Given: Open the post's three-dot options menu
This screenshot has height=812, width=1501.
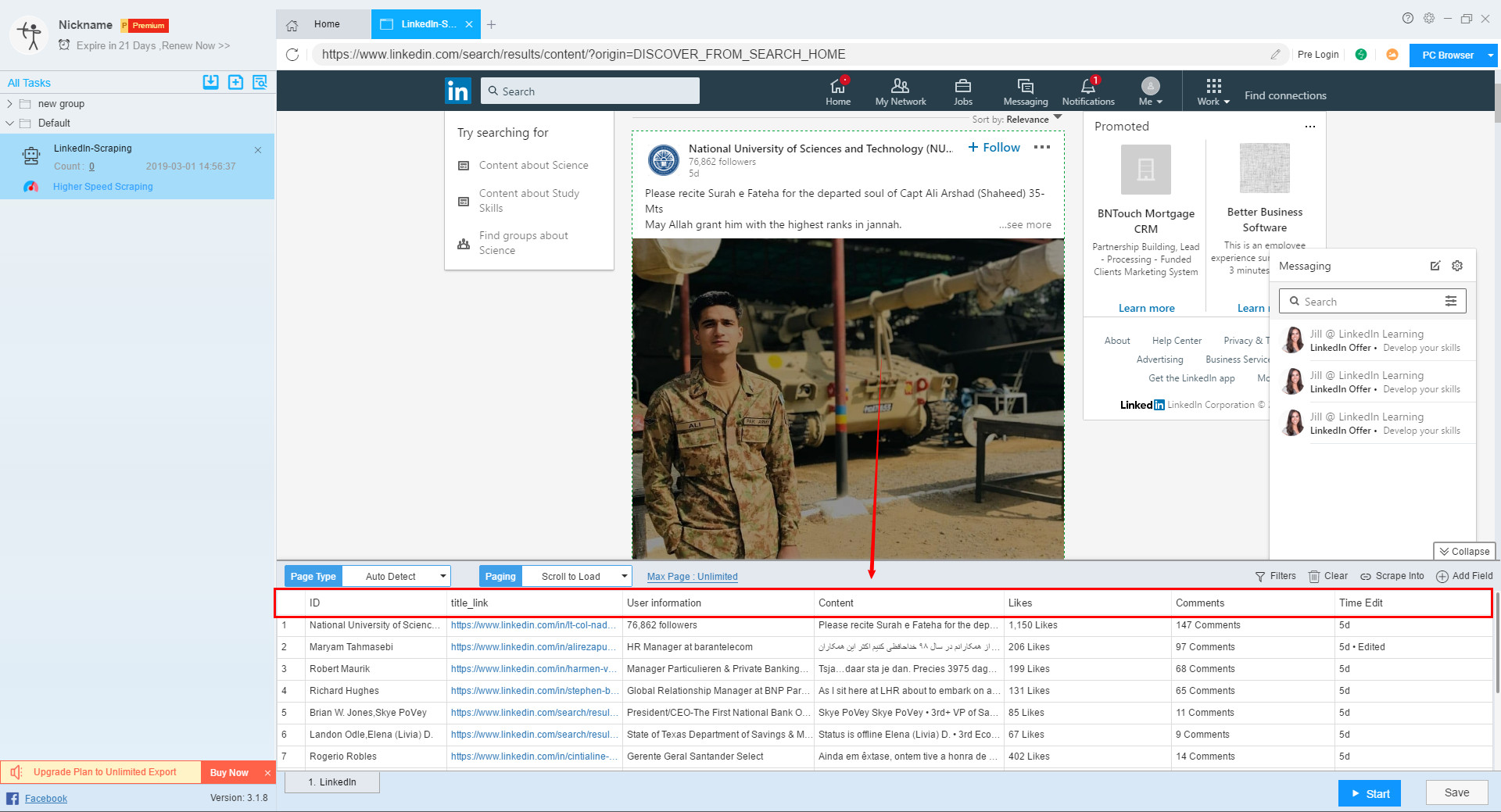Looking at the screenshot, I should tap(1042, 147).
